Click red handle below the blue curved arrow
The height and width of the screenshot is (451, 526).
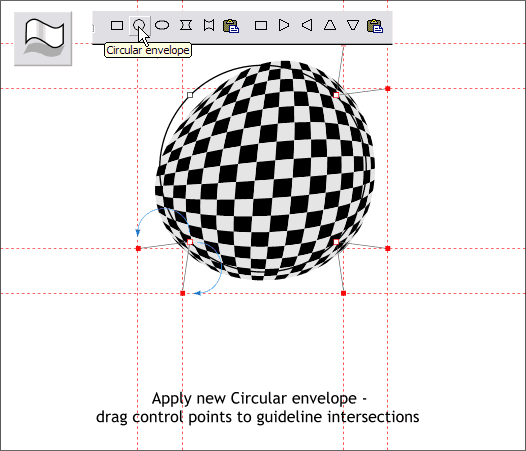(x=183, y=293)
